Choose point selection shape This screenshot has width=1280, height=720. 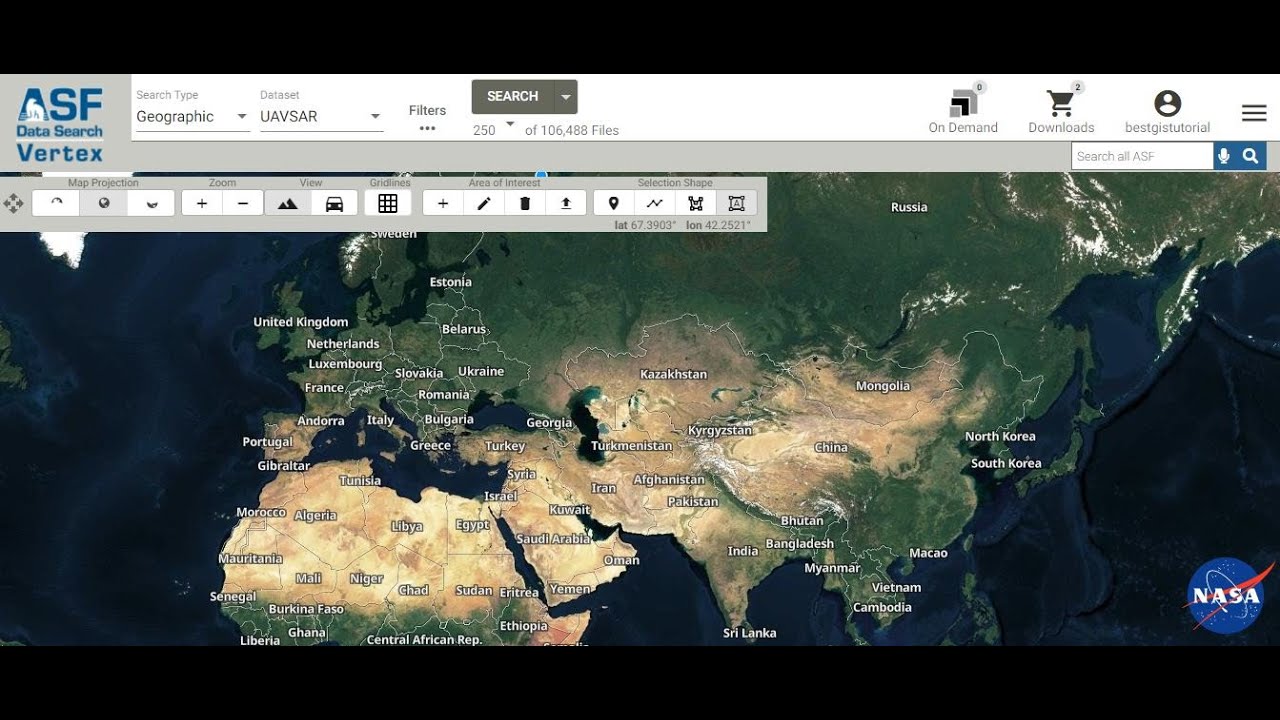pyautogui.click(x=614, y=203)
